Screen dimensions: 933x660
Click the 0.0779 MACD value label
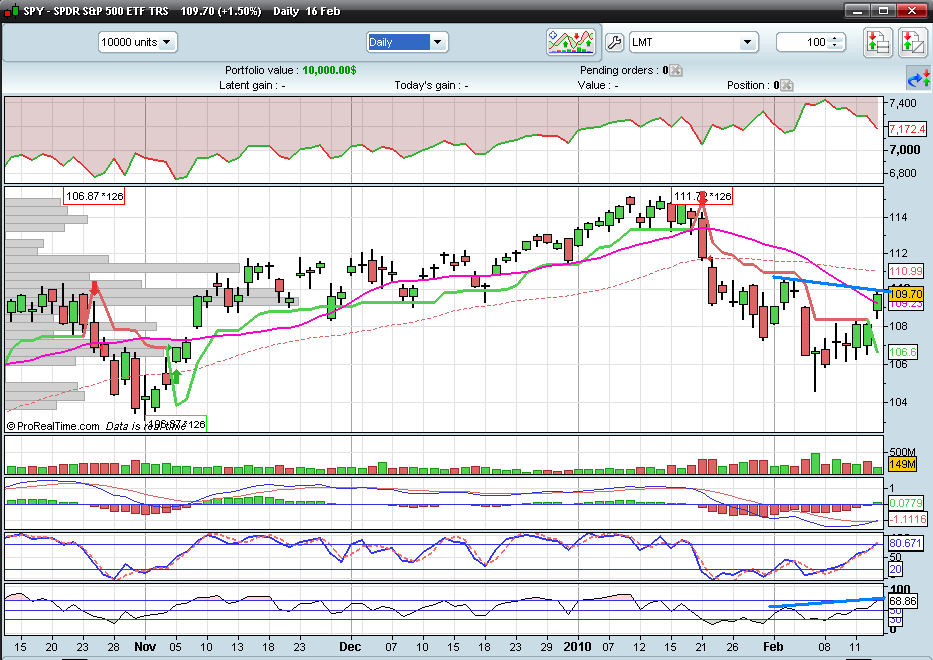pos(906,503)
